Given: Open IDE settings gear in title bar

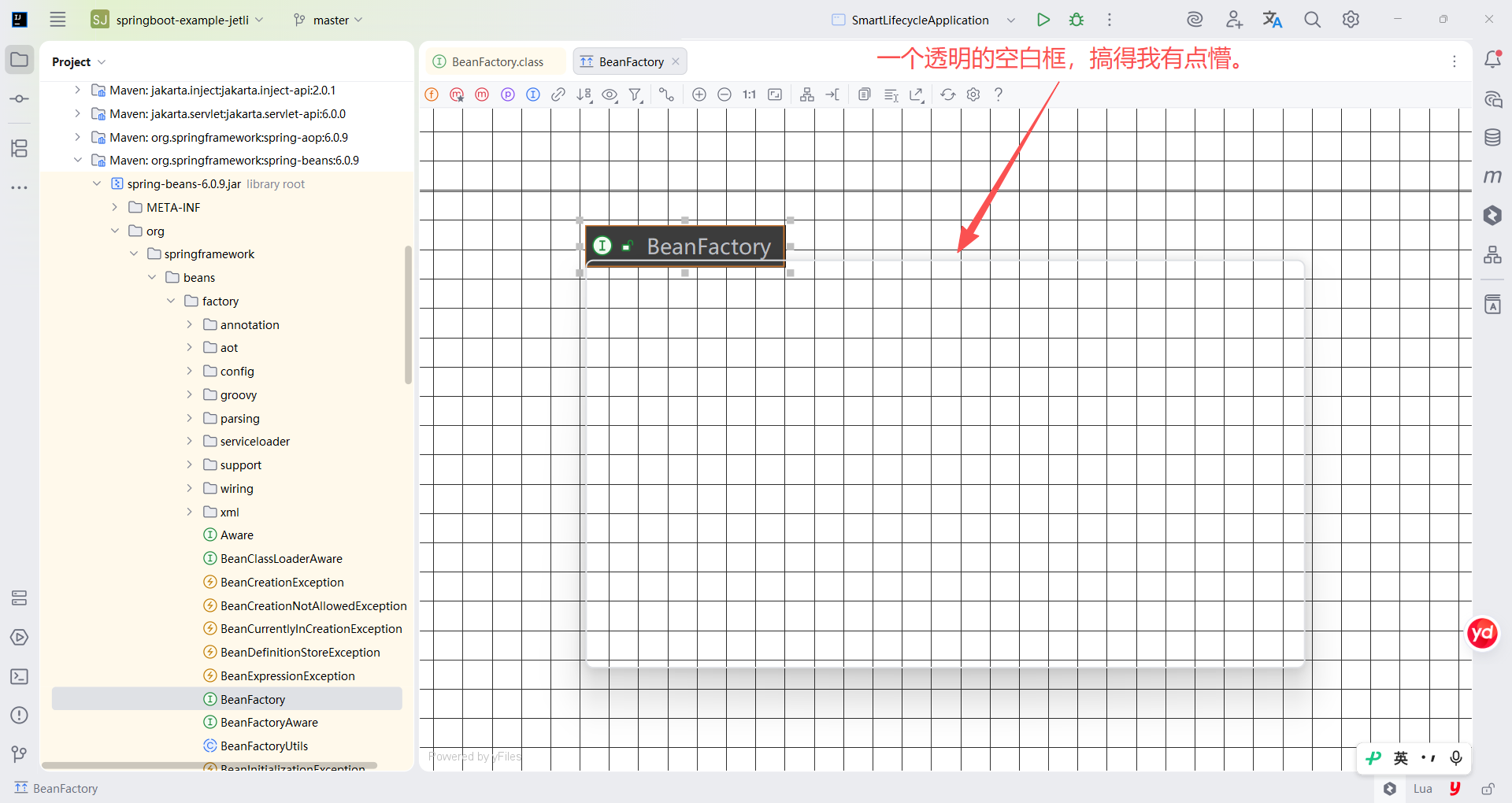Looking at the screenshot, I should point(1351,20).
